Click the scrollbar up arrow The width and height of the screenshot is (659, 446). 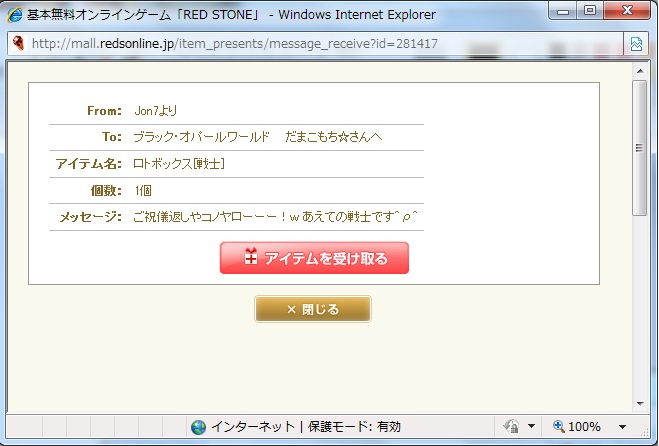640,71
